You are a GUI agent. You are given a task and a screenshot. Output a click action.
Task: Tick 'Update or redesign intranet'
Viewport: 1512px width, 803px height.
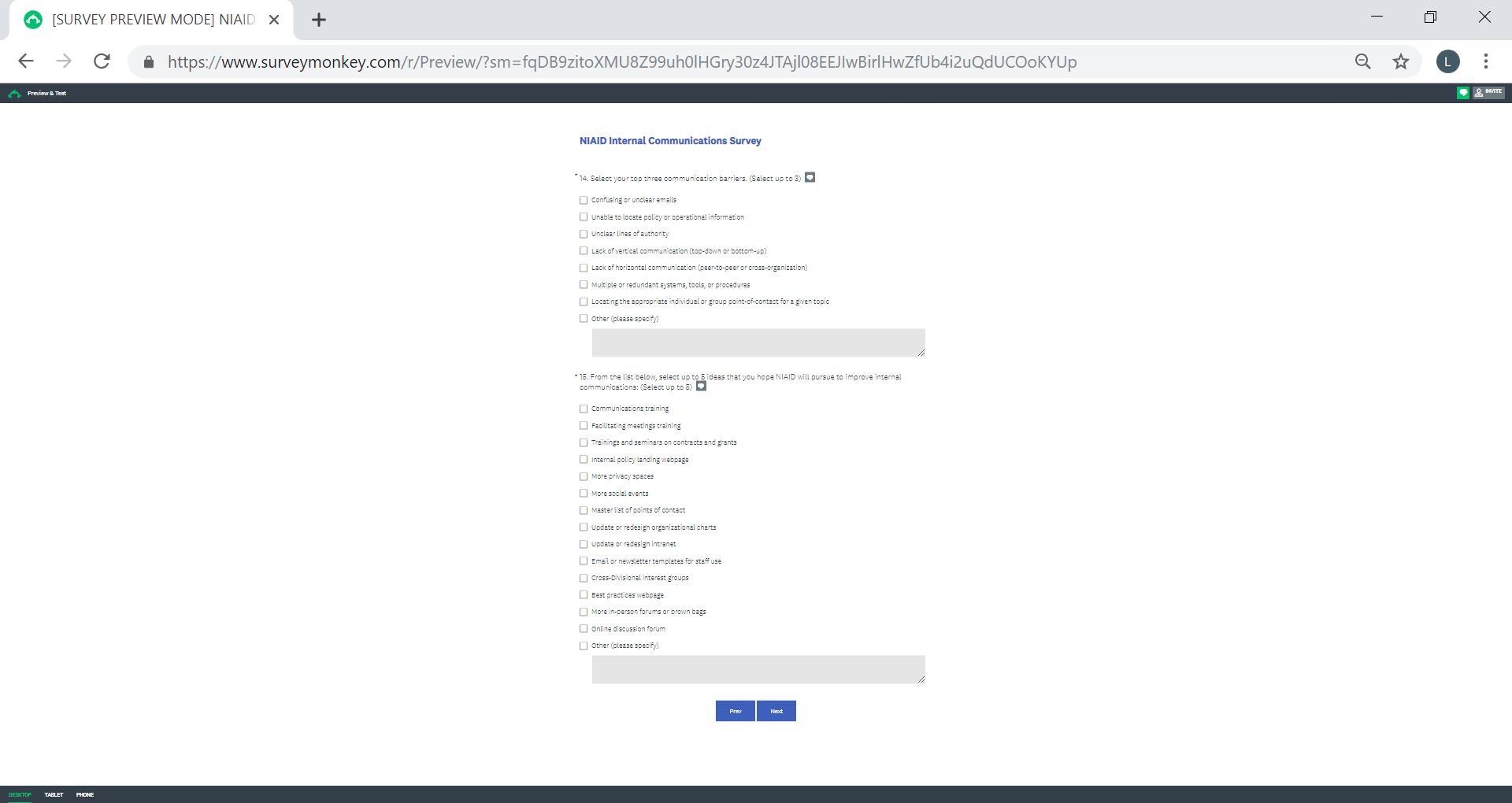point(584,545)
